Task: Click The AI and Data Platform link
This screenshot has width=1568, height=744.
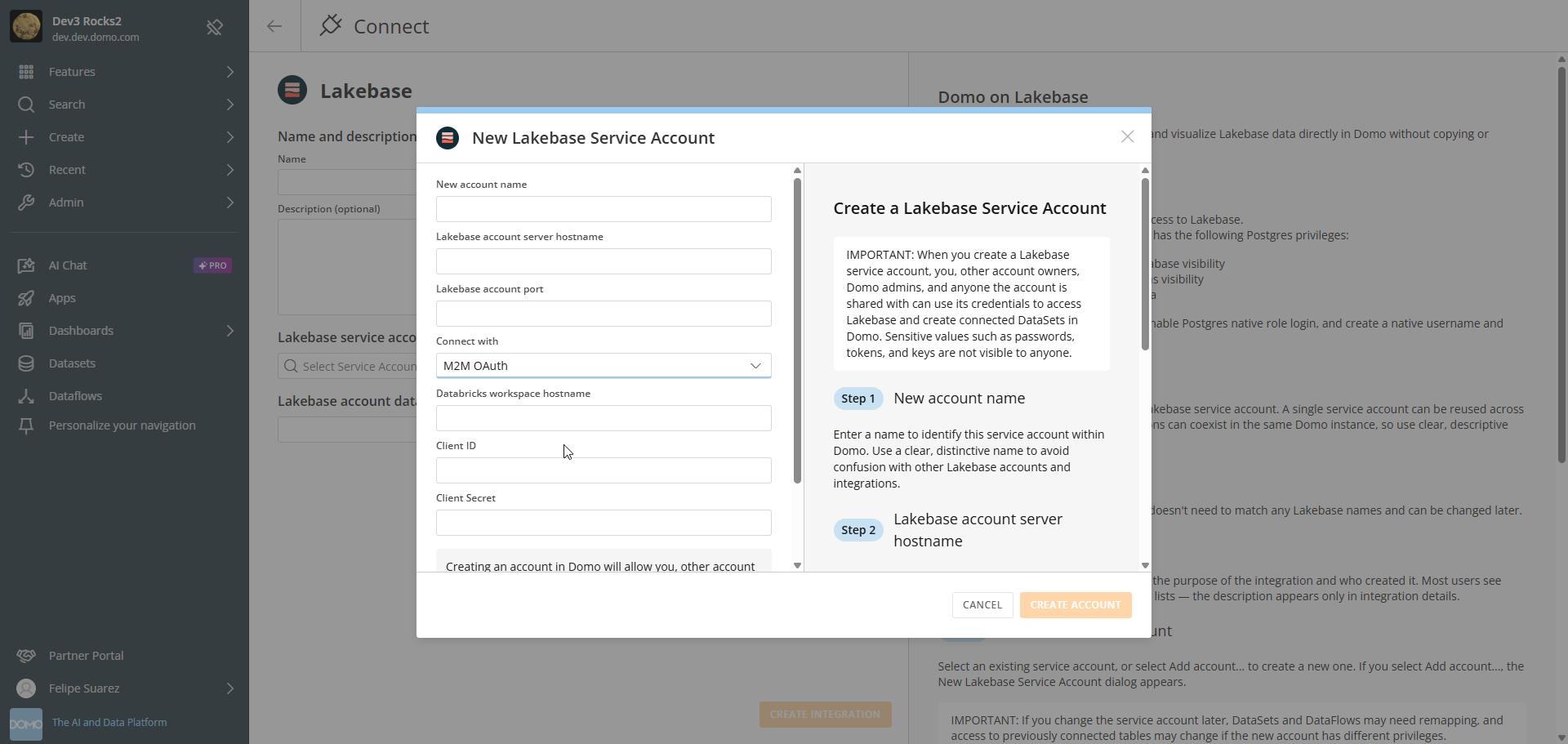Action: pyautogui.click(x=109, y=723)
